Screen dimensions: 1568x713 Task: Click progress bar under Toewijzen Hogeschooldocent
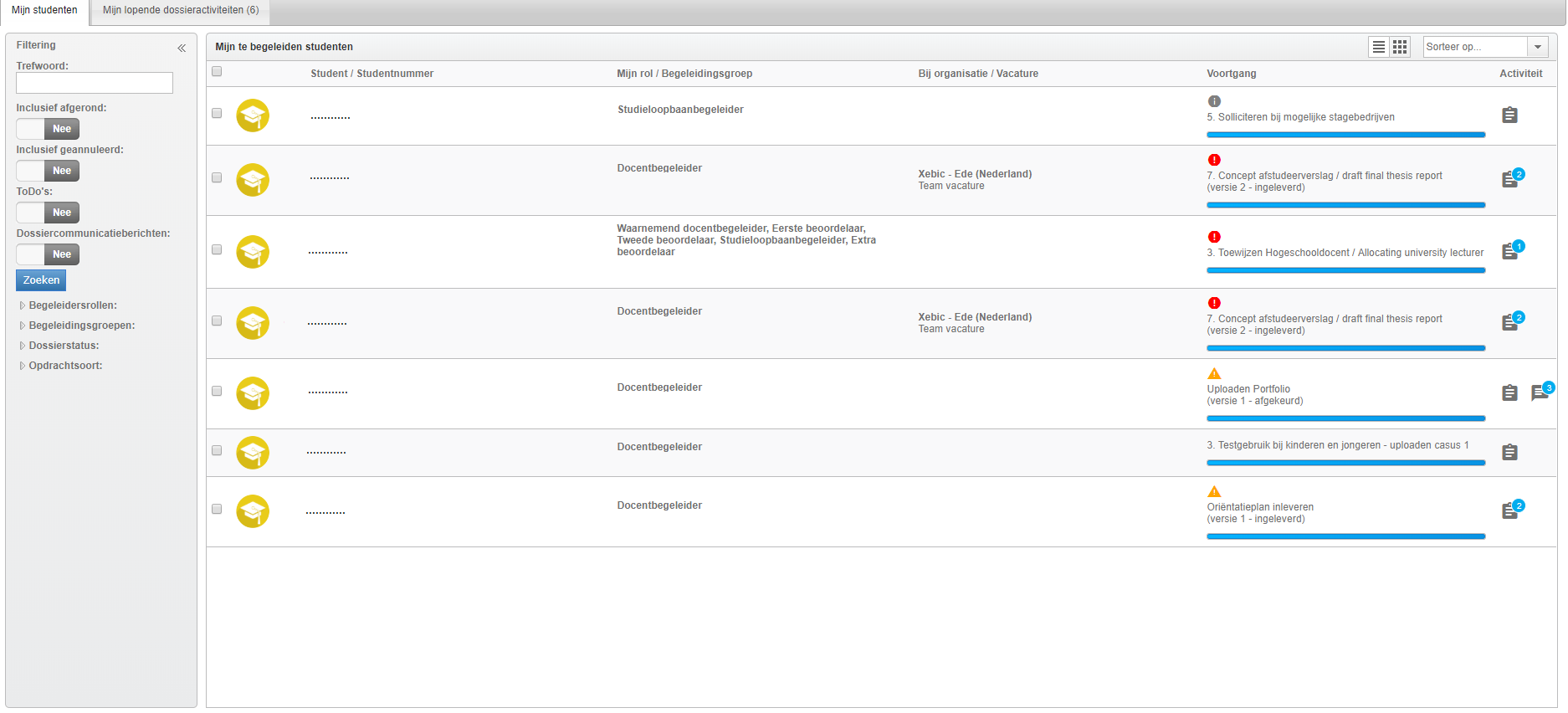click(1345, 270)
